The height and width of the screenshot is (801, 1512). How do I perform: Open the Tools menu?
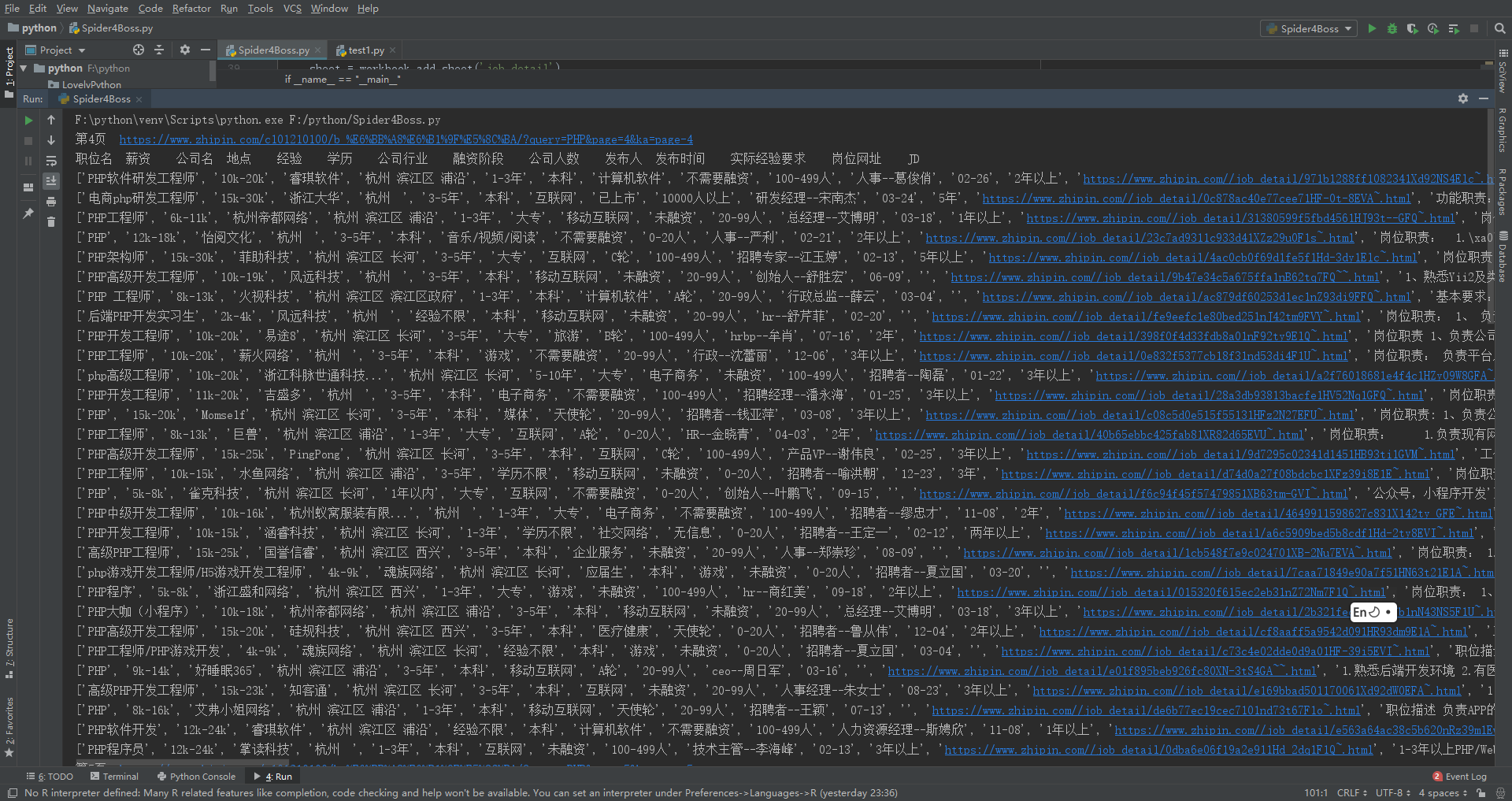[260, 8]
